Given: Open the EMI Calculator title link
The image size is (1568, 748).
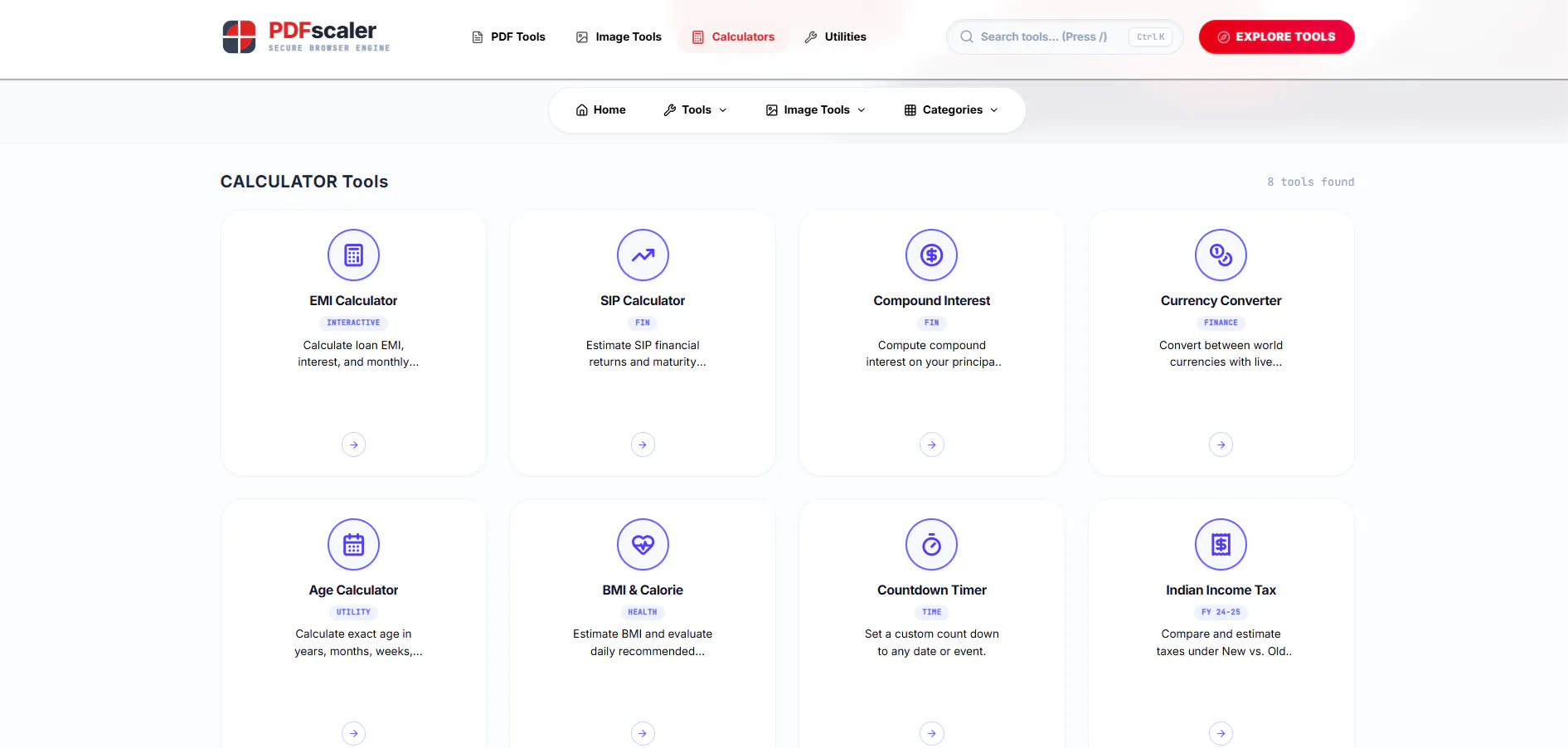Looking at the screenshot, I should 353,301.
